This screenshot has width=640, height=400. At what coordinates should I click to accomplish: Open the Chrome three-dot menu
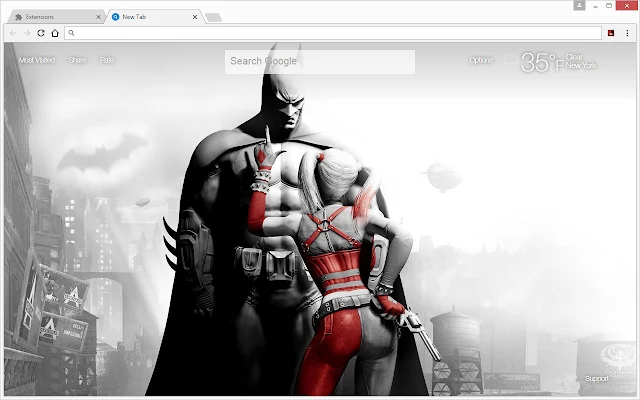[627, 33]
